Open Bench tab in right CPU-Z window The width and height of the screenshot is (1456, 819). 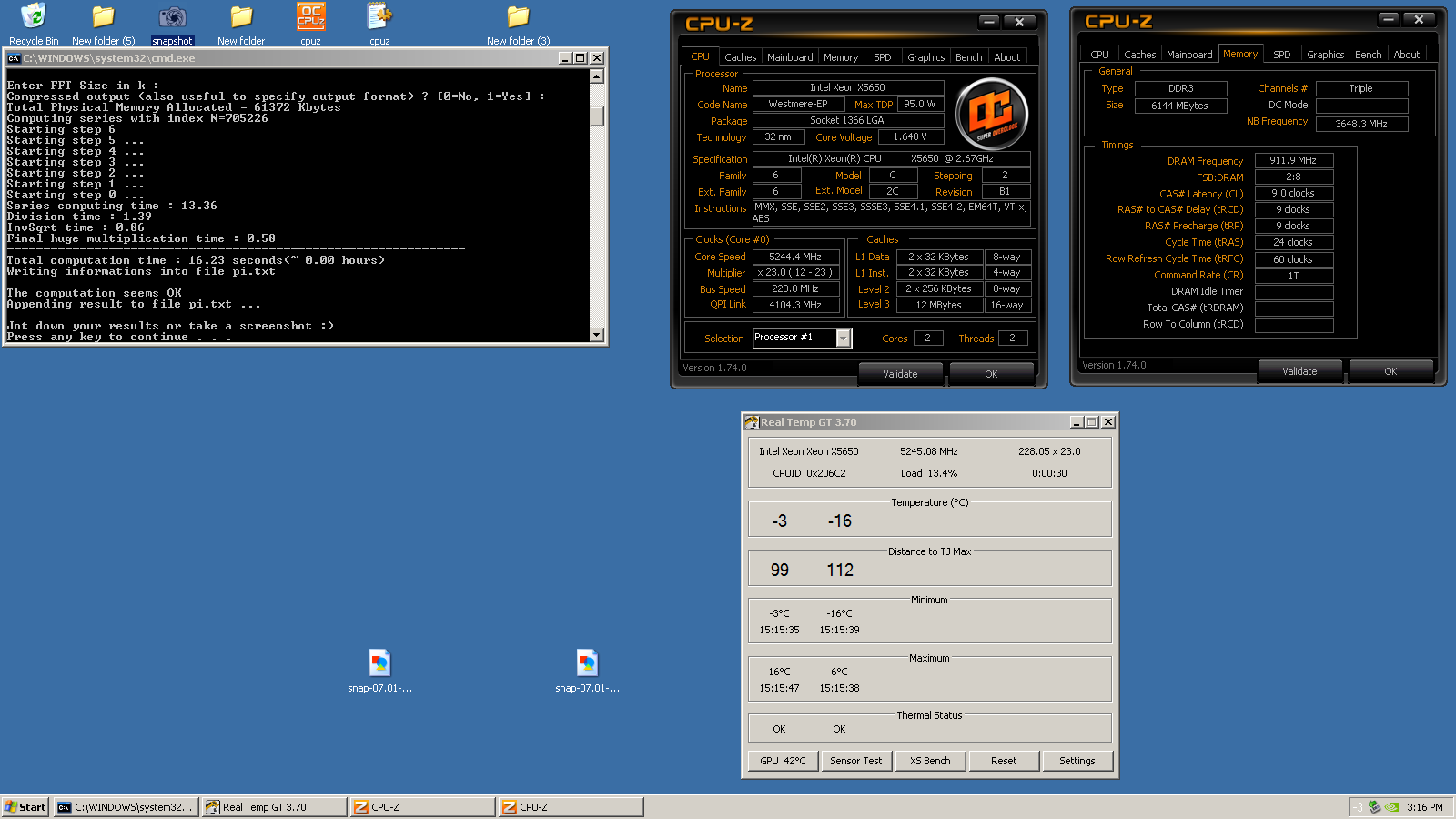click(1368, 55)
